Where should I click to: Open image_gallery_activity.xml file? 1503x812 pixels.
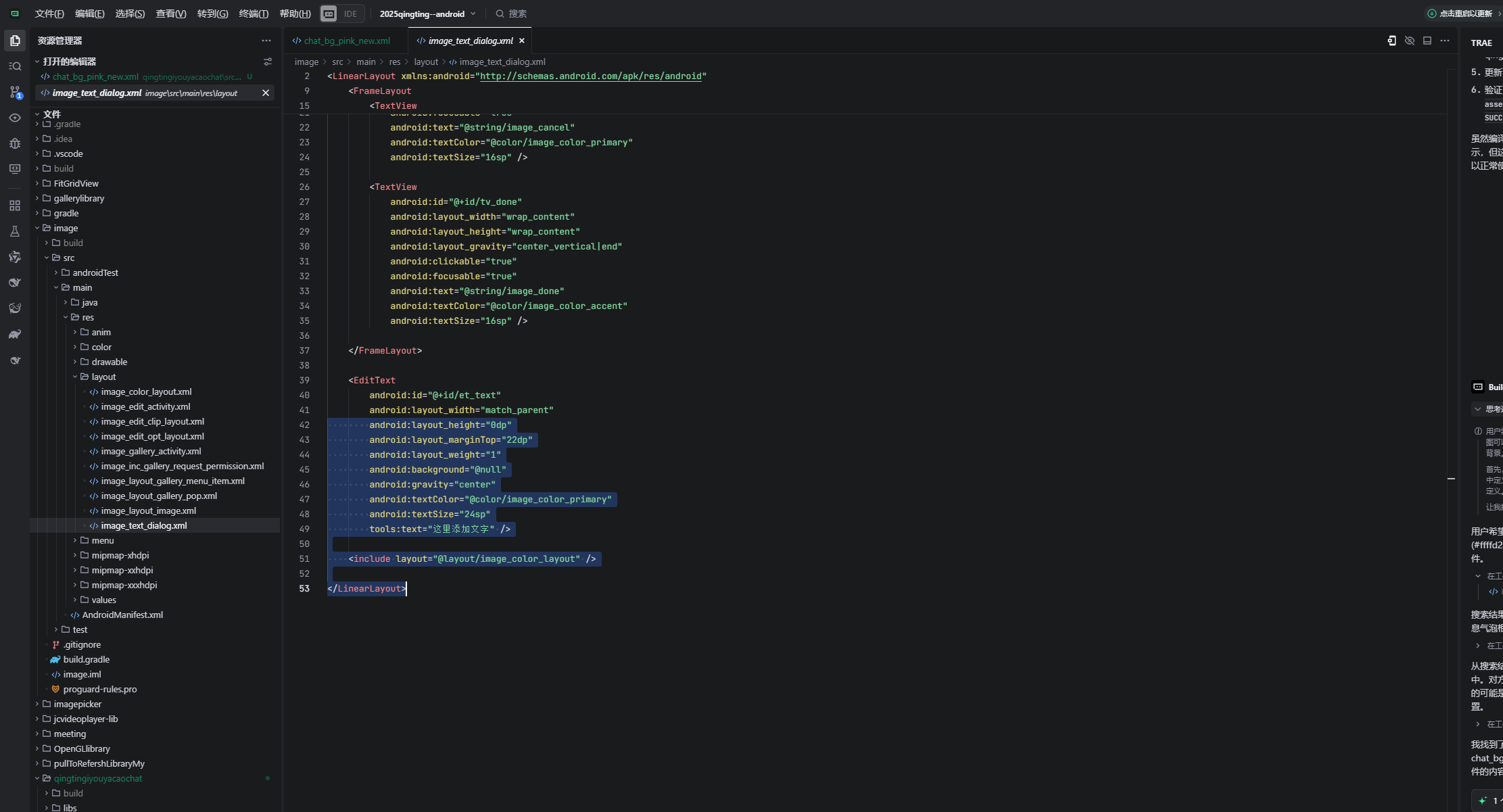coord(151,451)
